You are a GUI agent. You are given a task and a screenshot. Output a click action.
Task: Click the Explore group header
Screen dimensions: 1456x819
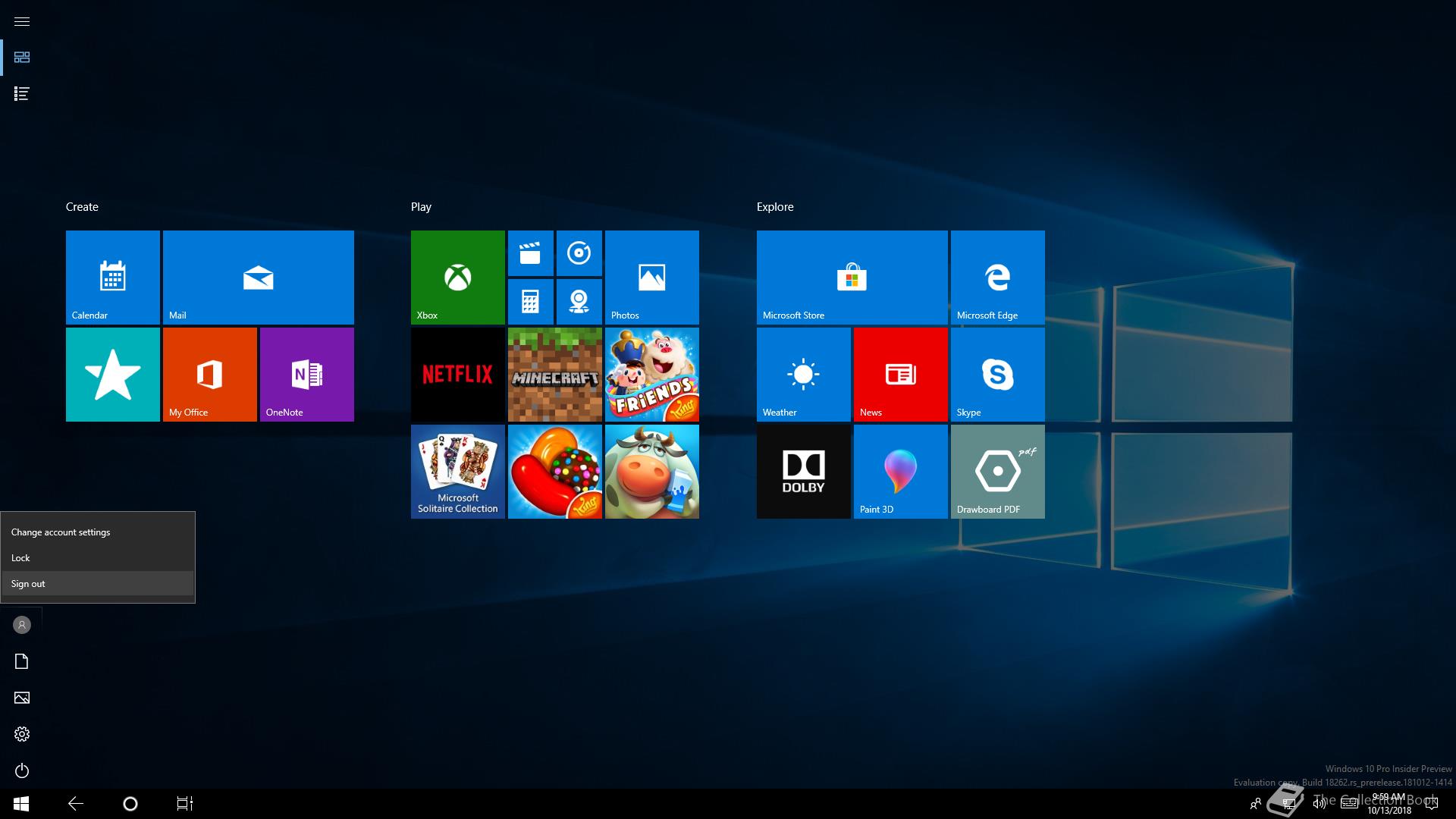(x=775, y=207)
